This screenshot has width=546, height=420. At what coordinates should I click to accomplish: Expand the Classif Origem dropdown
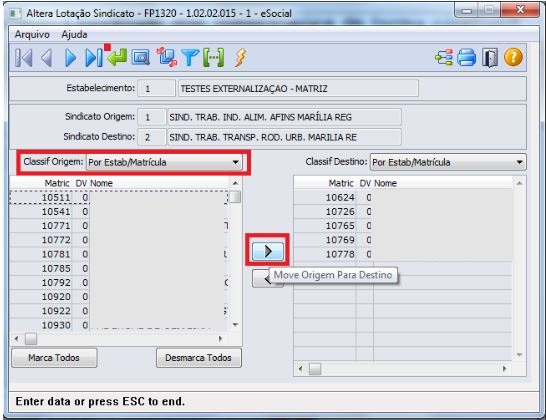pyautogui.click(x=235, y=162)
